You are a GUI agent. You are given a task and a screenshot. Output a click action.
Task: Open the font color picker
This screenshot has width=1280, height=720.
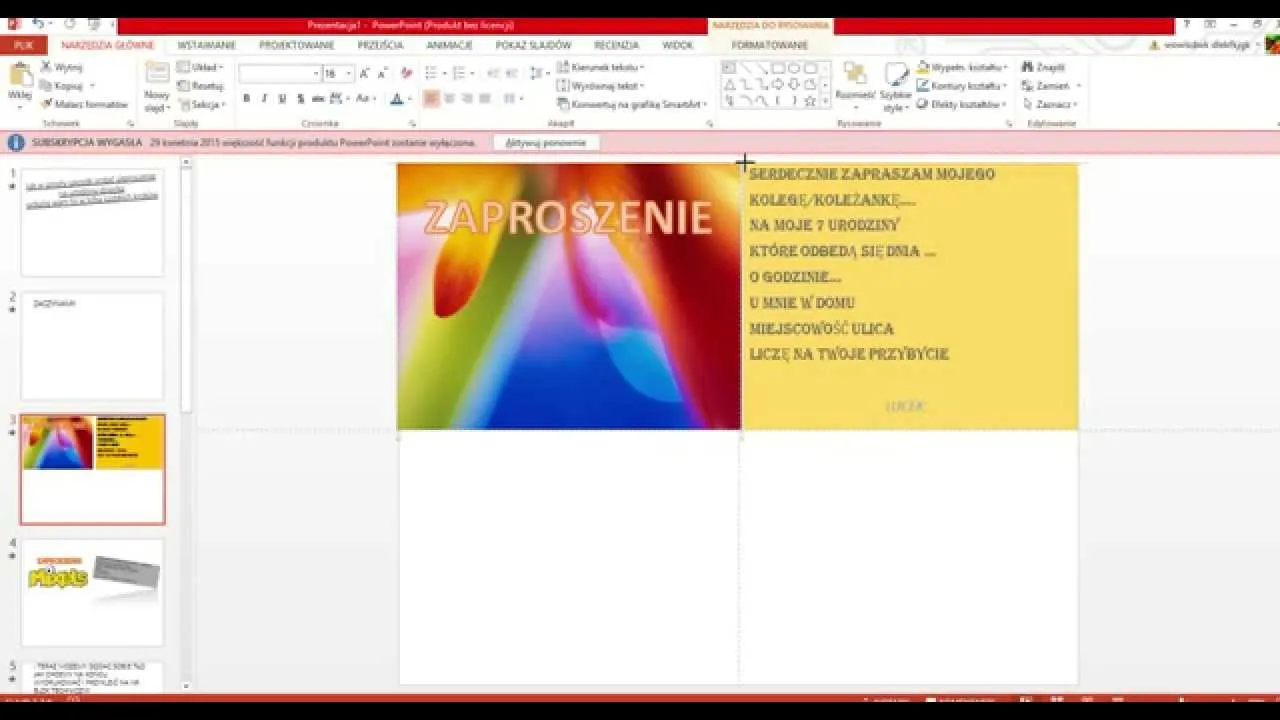click(409, 99)
